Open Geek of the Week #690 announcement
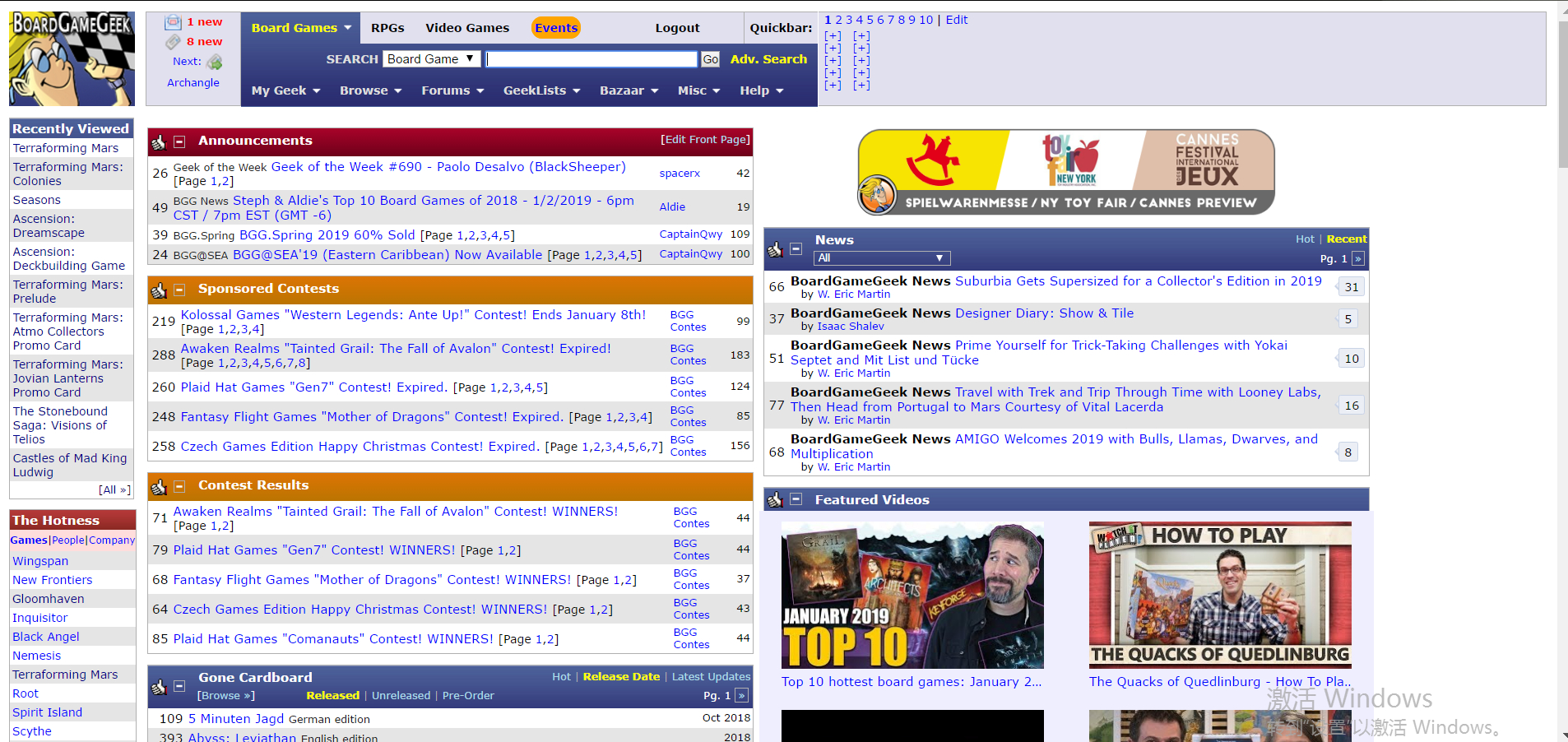 coord(448,167)
